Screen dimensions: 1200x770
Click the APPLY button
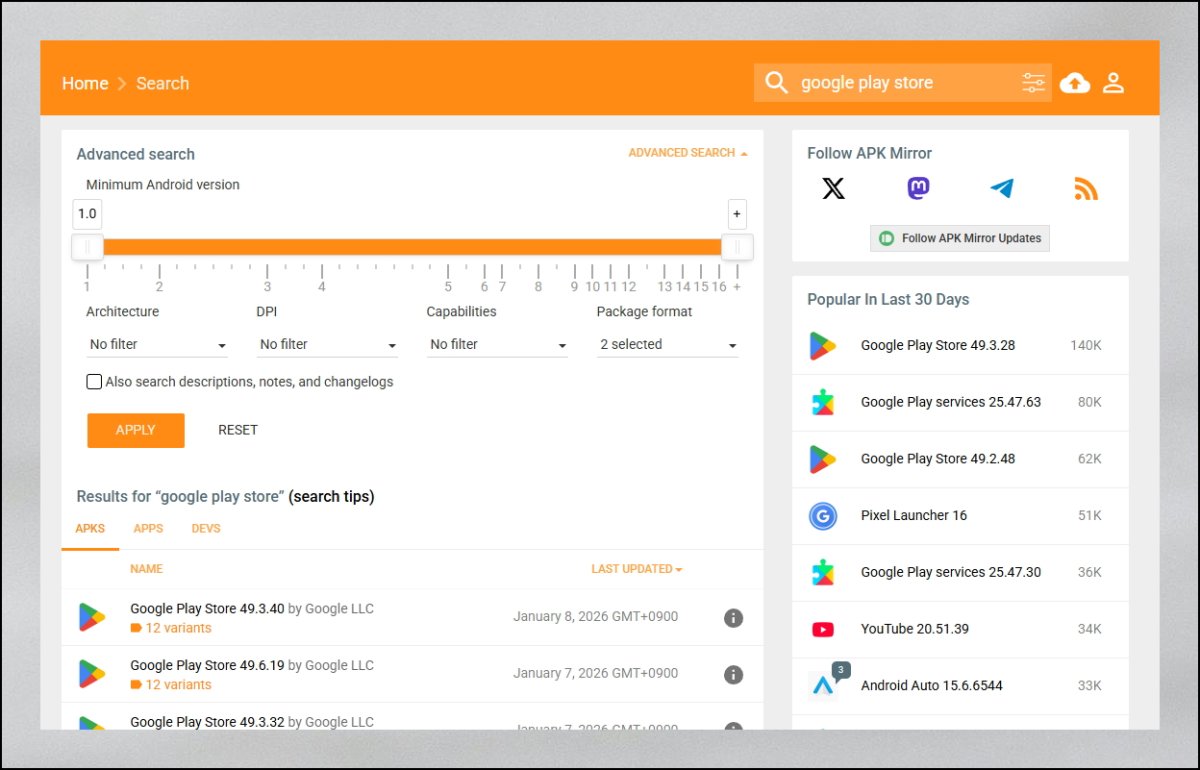point(136,430)
